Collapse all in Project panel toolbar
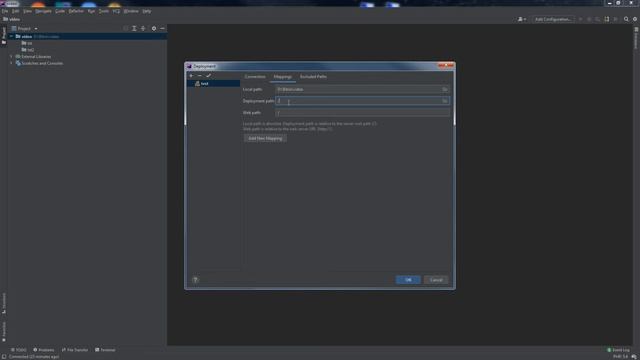Screen dimensions: 640x360 click(x=143, y=29)
